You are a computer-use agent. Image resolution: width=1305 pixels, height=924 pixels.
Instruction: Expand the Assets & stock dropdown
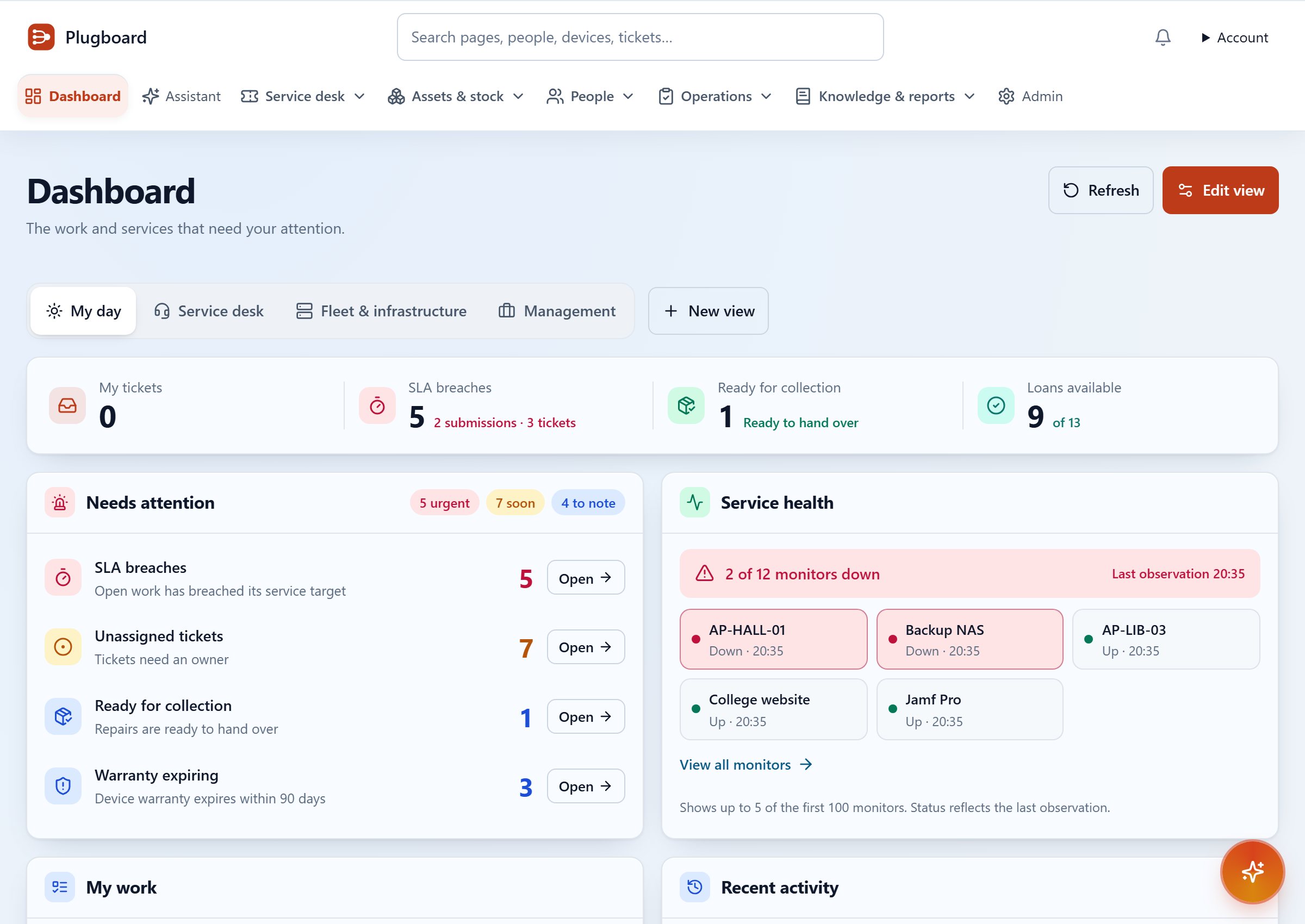(x=455, y=96)
